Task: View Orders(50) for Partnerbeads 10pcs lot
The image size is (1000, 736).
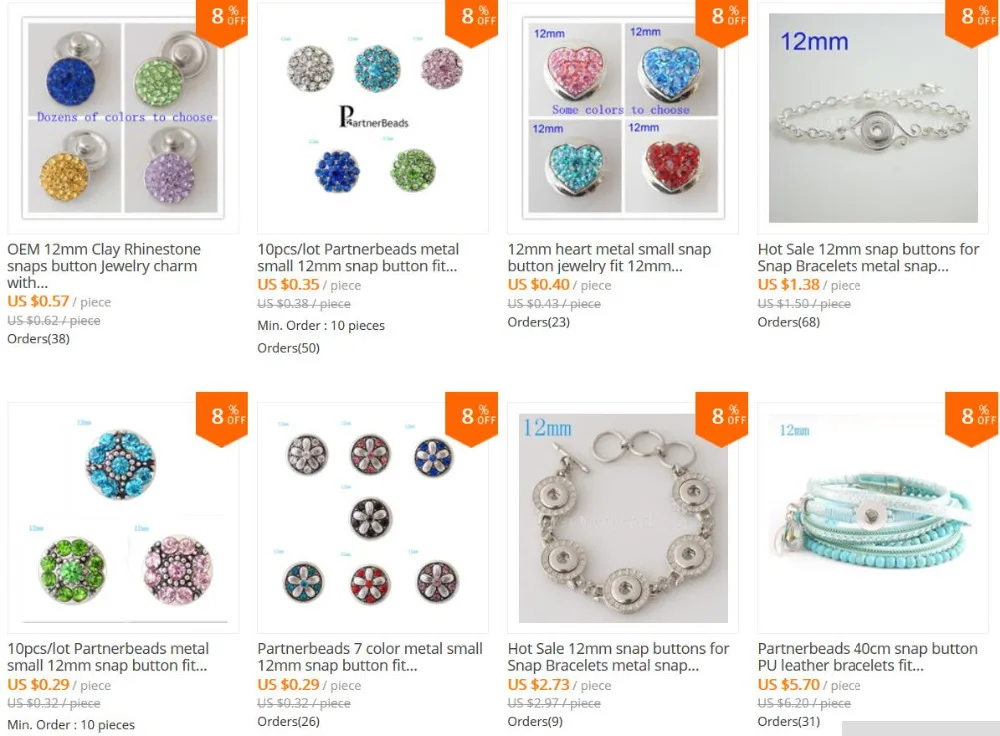Action: point(289,348)
